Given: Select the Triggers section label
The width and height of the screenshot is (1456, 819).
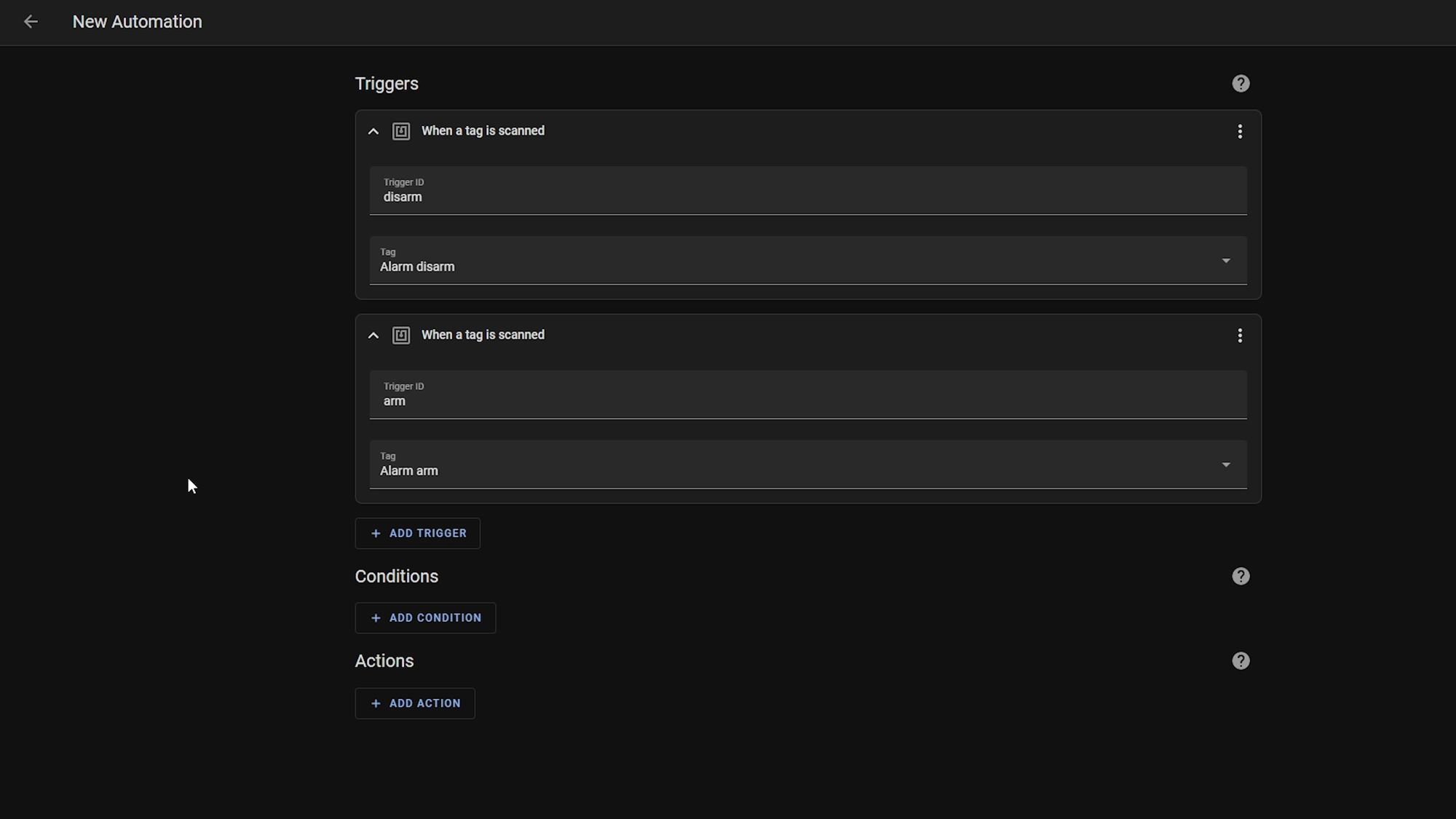Looking at the screenshot, I should (387, 83).
